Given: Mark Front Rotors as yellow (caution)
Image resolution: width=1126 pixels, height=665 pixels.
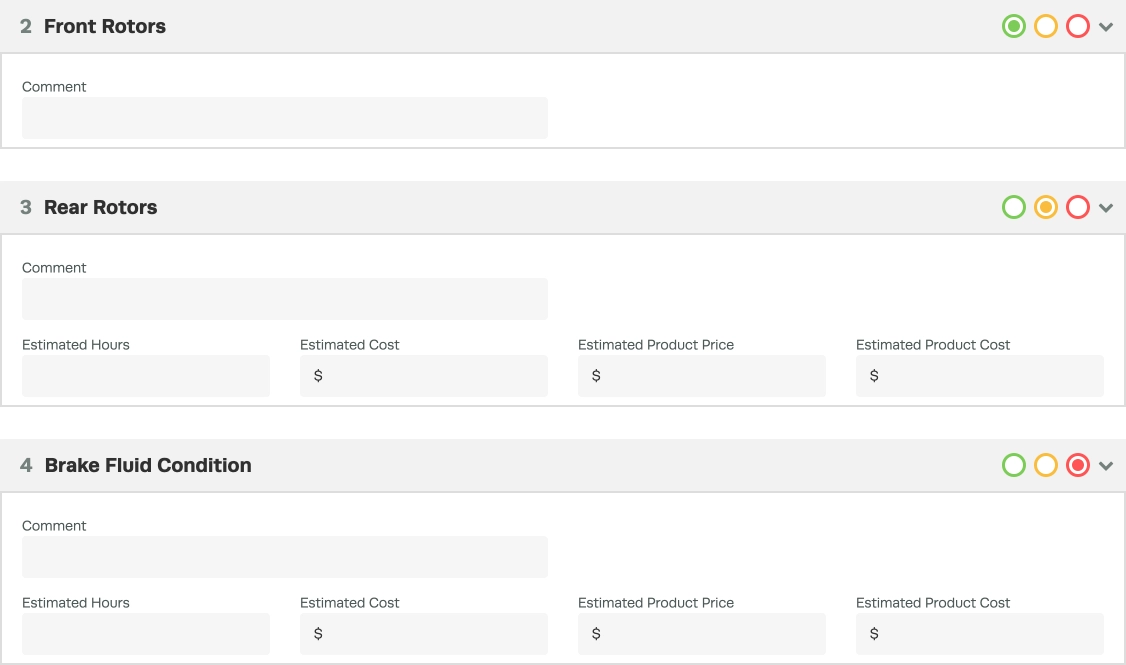Looking at the screenshot, I should [1046, 27].
